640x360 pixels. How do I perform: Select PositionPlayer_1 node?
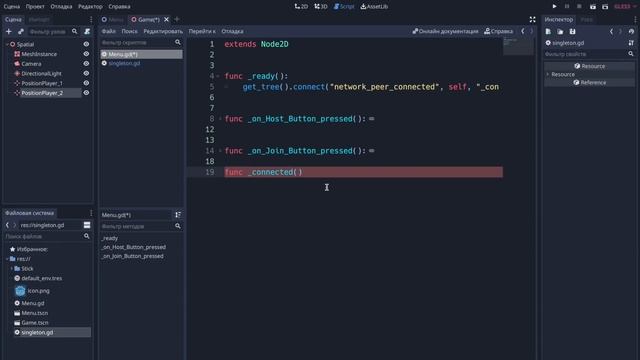[x=42, y=83]
